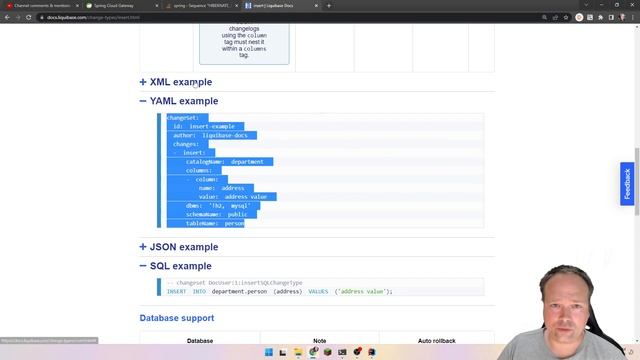This screenshot has width=640, height=360.
Task: Click the 'changeset DocUser:1' SQL comment
Action: point(235,283)
